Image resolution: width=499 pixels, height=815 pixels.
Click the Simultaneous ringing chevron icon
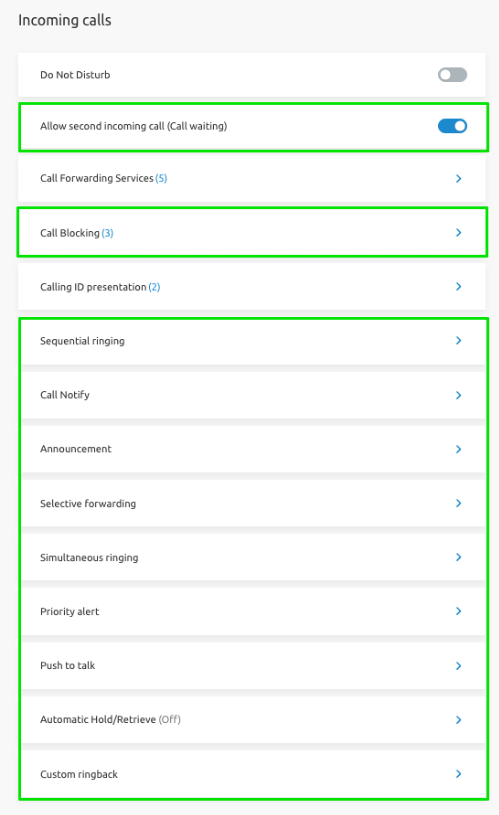[x=458, y=557]
